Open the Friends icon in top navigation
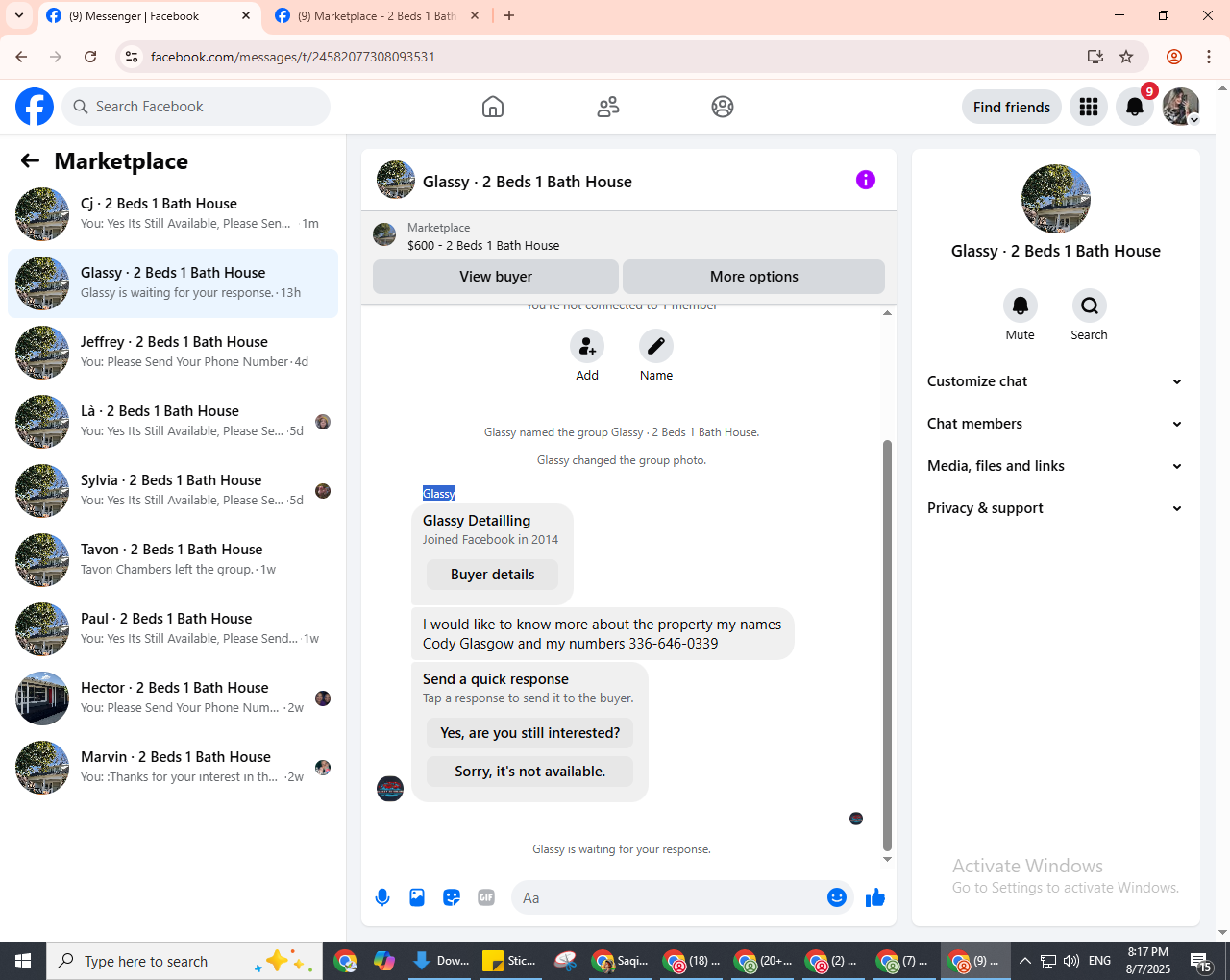This screenshot has width=1230, height=980. 608,107
